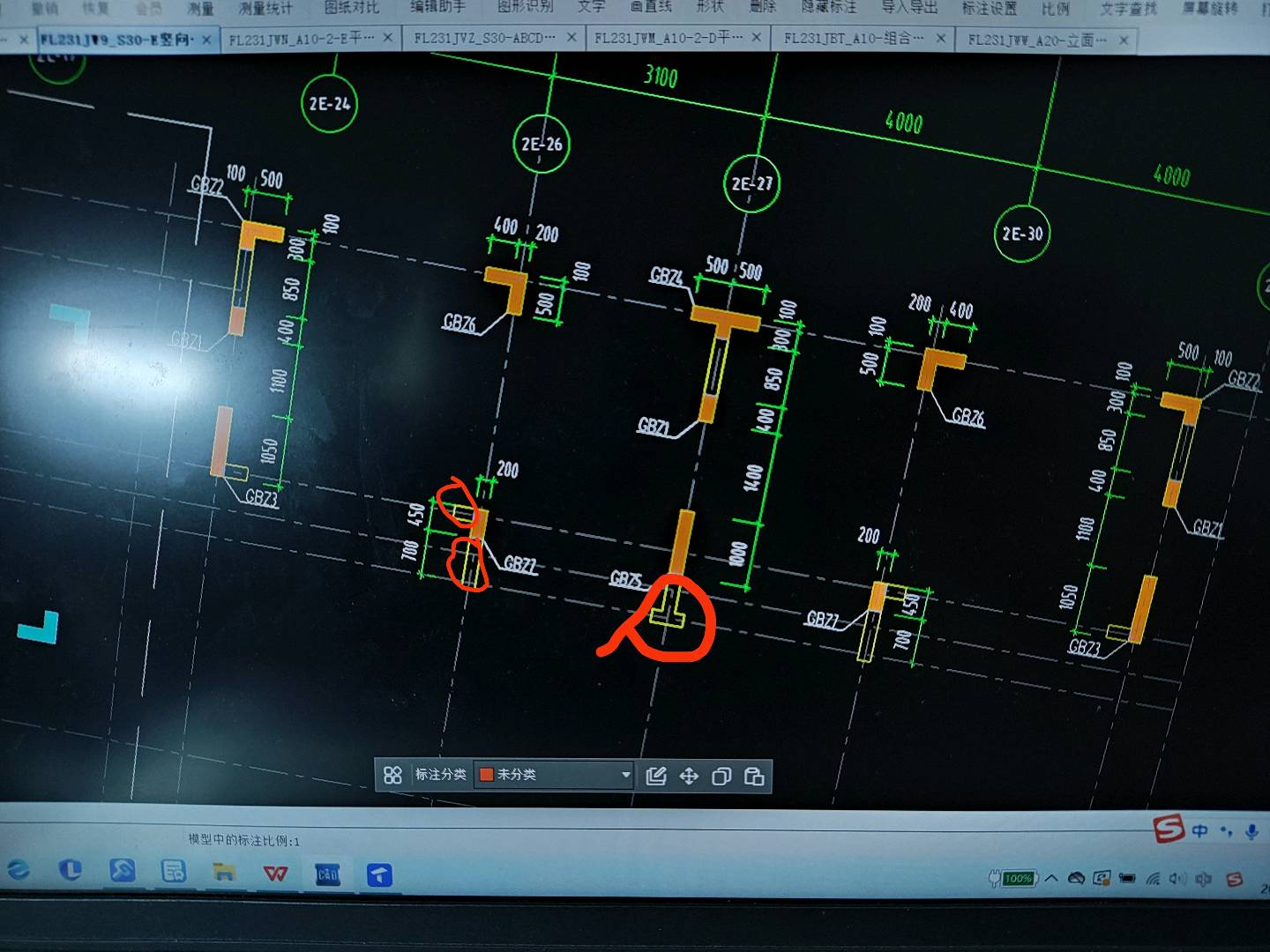Open the 未分类 annotation category dropdown
This screenshot has height=952, width=1270.
pyautogui.click(x=554, y=775)
